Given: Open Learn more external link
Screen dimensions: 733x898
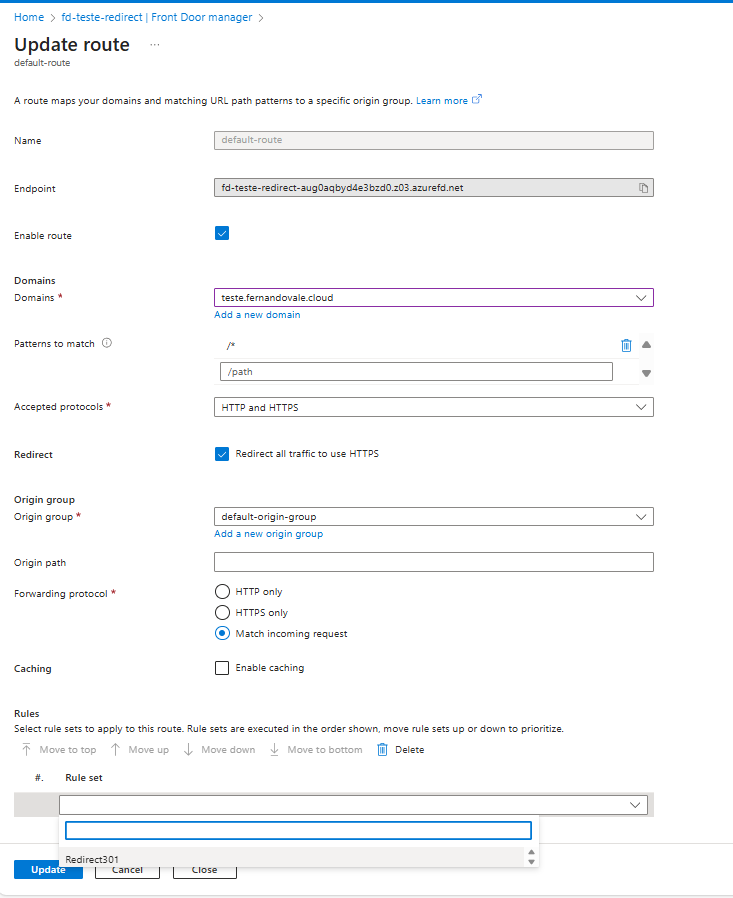Looking at the screenshot, I should 448,100.
